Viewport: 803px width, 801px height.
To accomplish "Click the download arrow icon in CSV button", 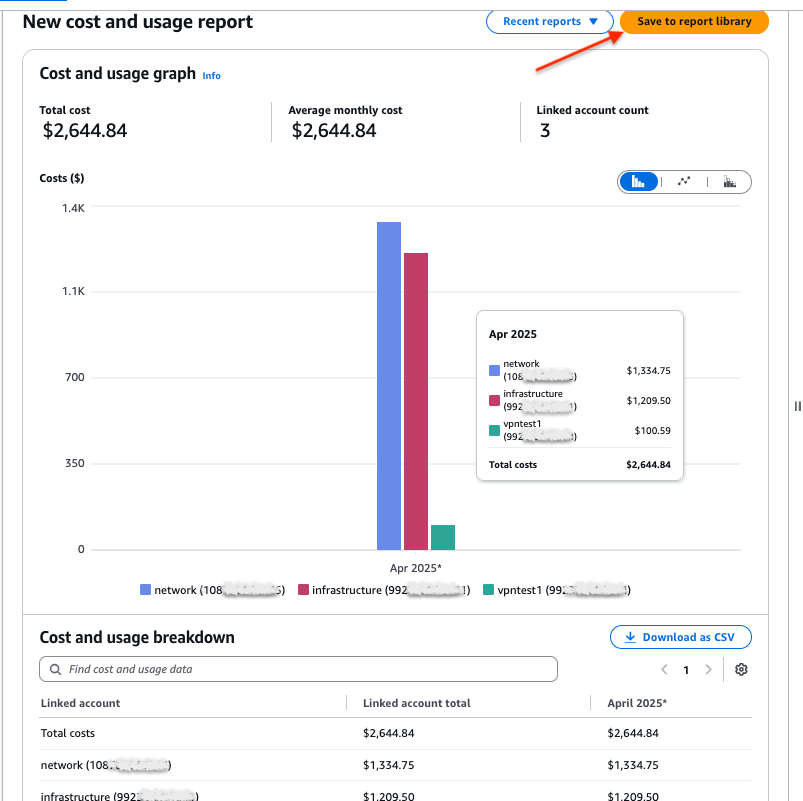I will (630, 637).
